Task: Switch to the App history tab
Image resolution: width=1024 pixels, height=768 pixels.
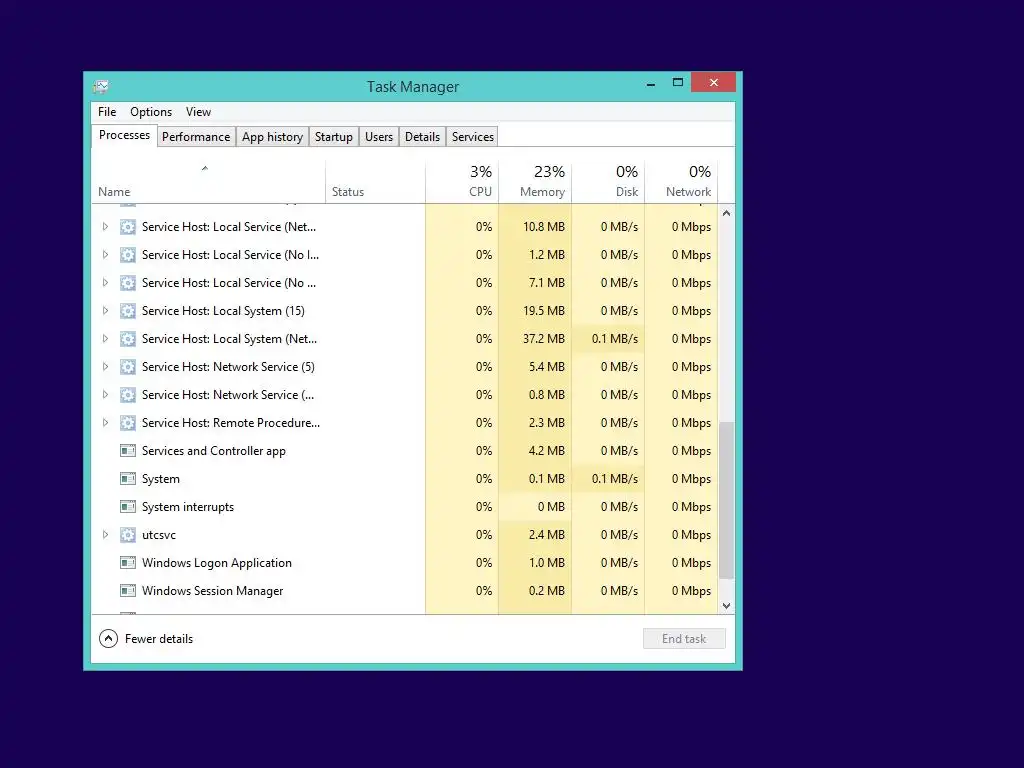Action: [x=272, y=136]
